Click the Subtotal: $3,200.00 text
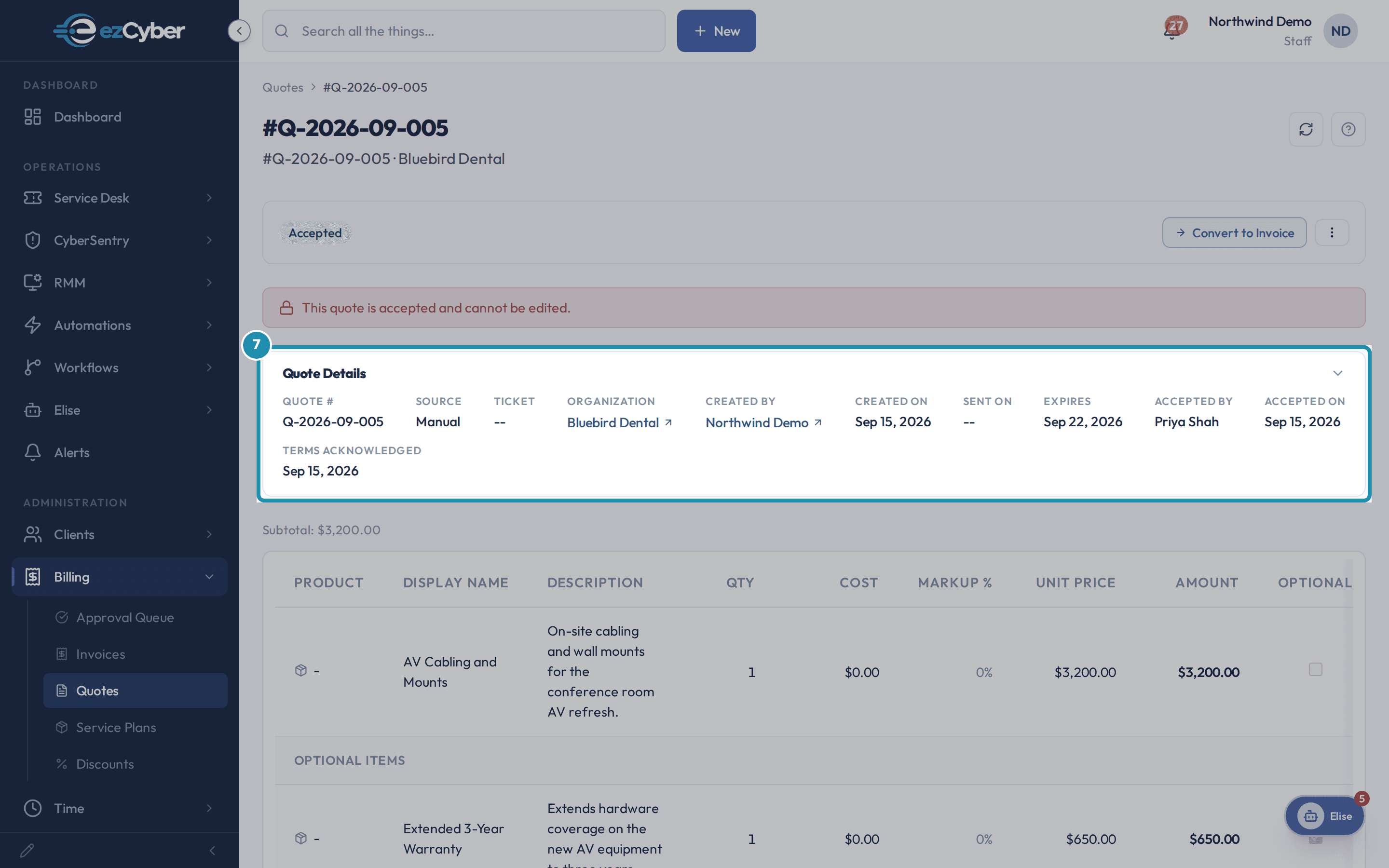This screenshot has width=1389, height=868. click(x=321, y=530)
